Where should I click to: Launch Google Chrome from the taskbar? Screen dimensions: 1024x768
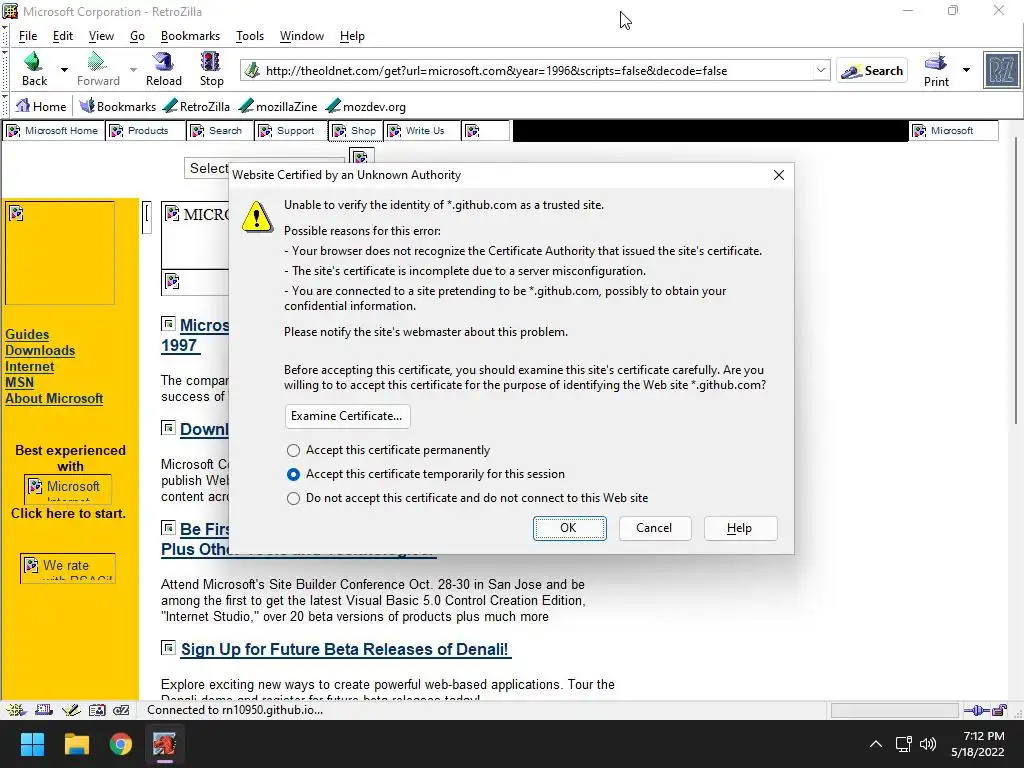coord(121,744)
